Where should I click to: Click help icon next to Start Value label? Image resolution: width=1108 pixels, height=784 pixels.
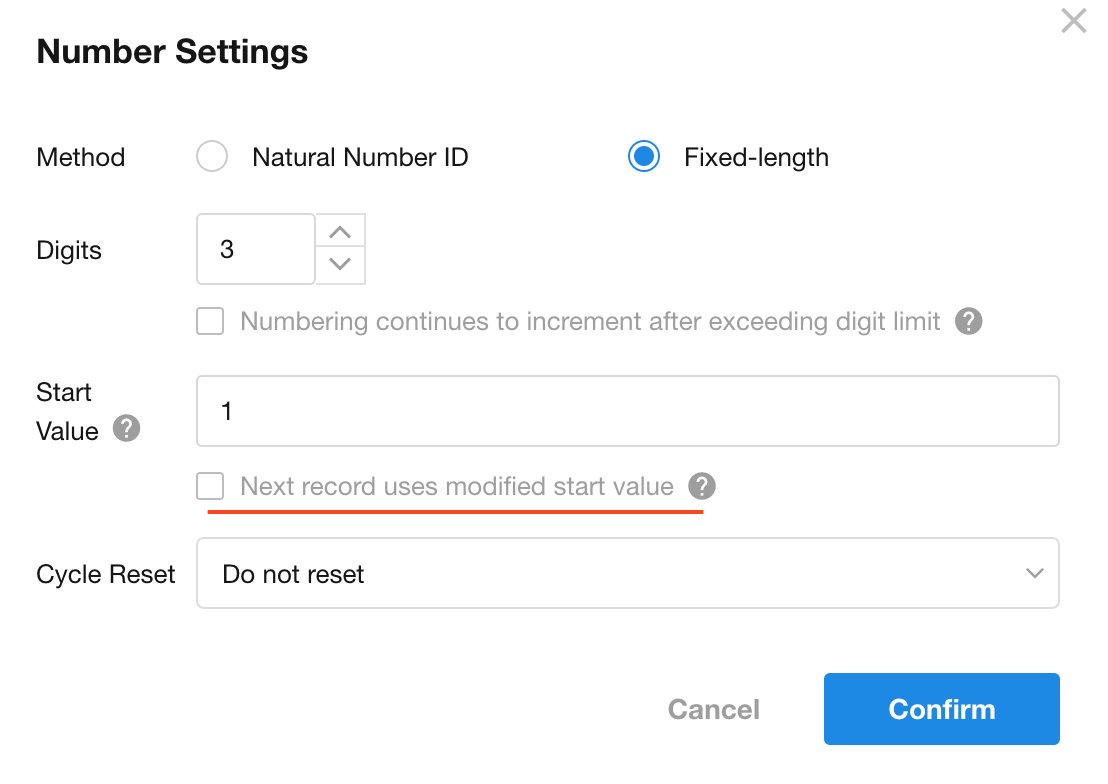[126, 430]
